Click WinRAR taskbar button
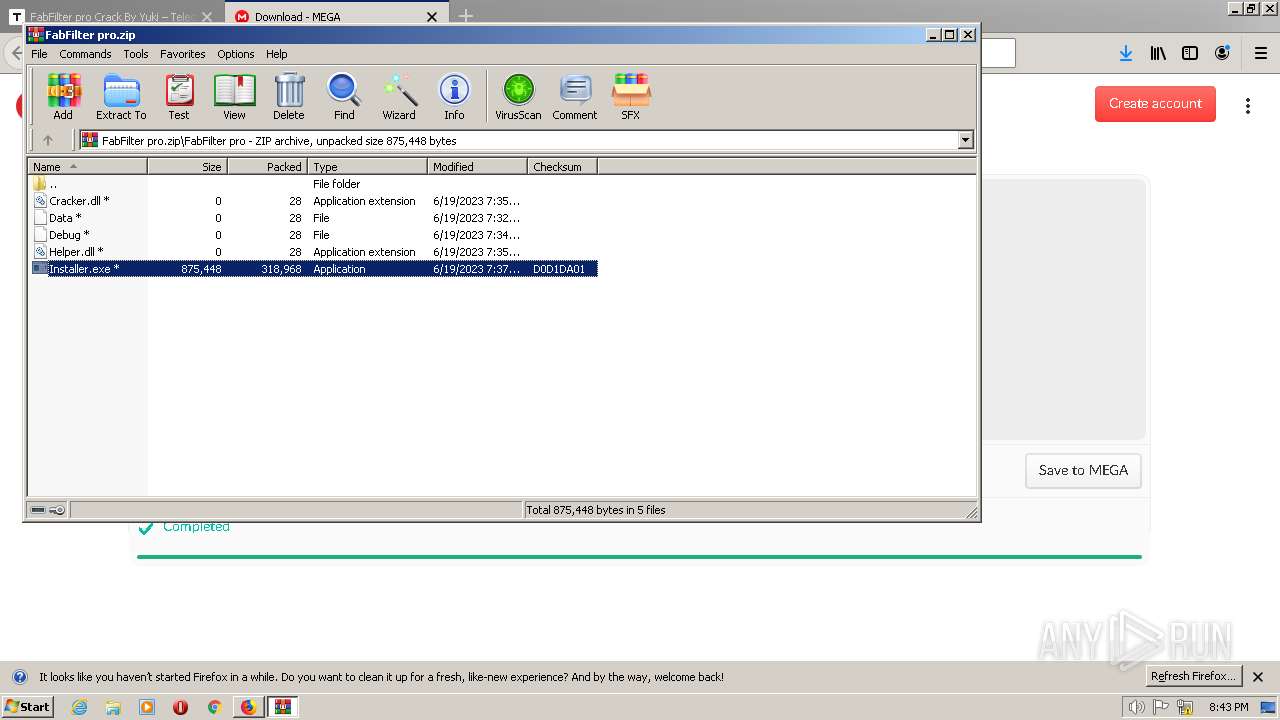This screenshot has width=1280, height=720. pos(284,707)
